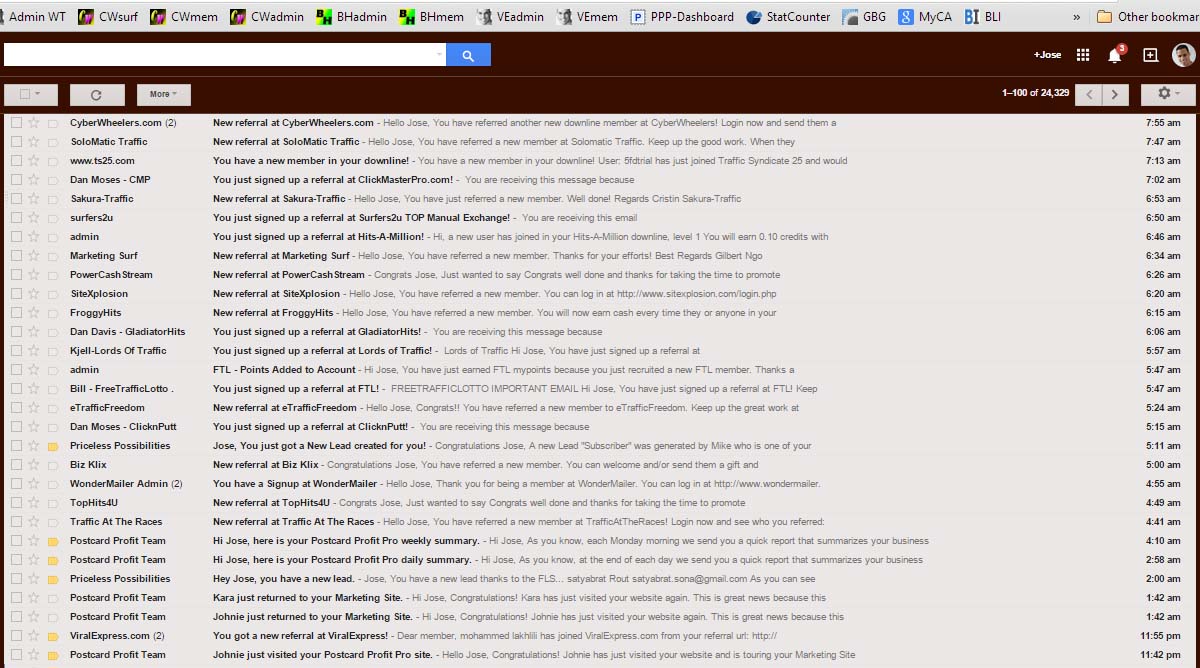The height and width of the screenshot is (668, 1200).
Task: Star the PowerCashStream email
Action: [x=34, y=275]
